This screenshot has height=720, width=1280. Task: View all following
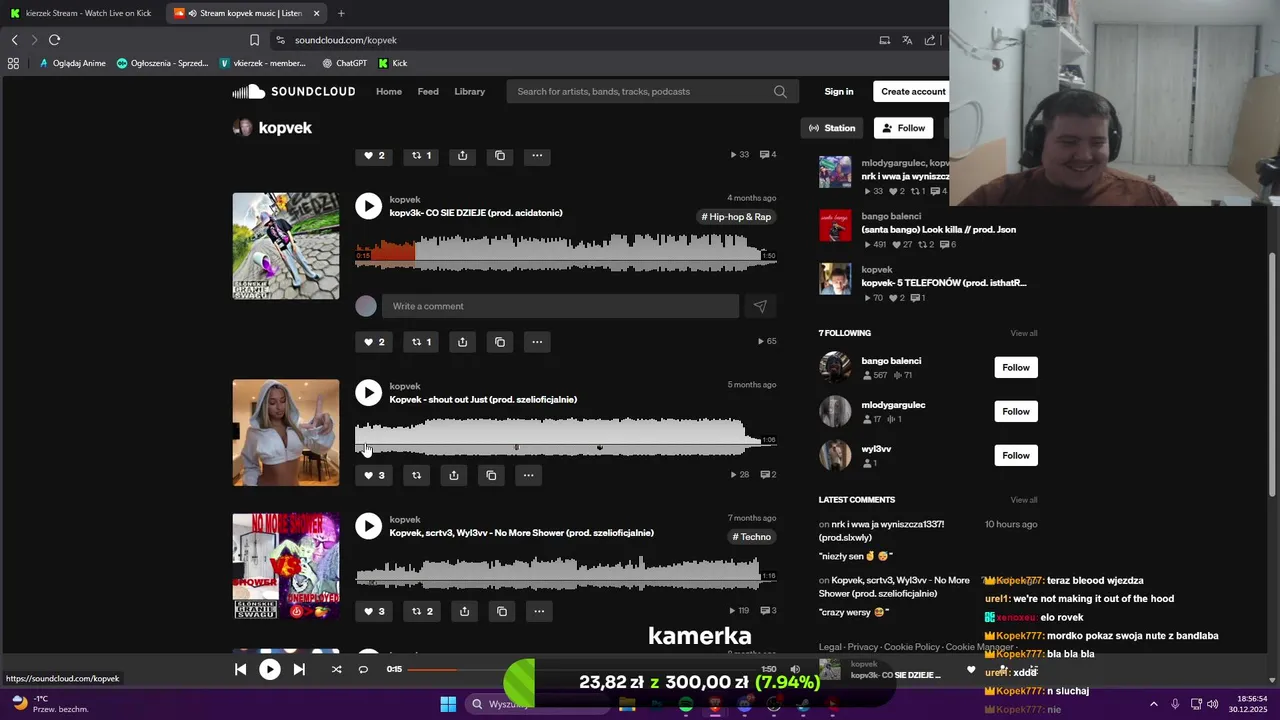pos(1023,333)
